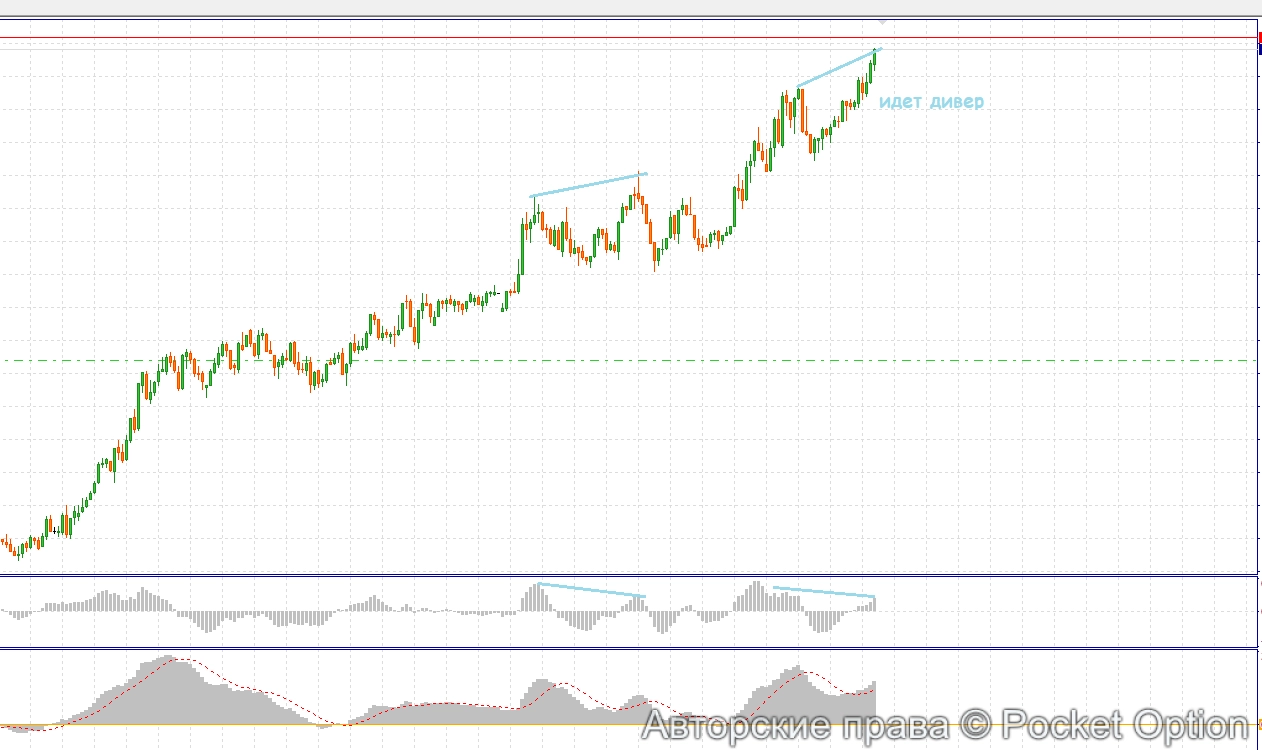Click the vertical price scale on the right
1262x750 pixels.
[1258, 300]
